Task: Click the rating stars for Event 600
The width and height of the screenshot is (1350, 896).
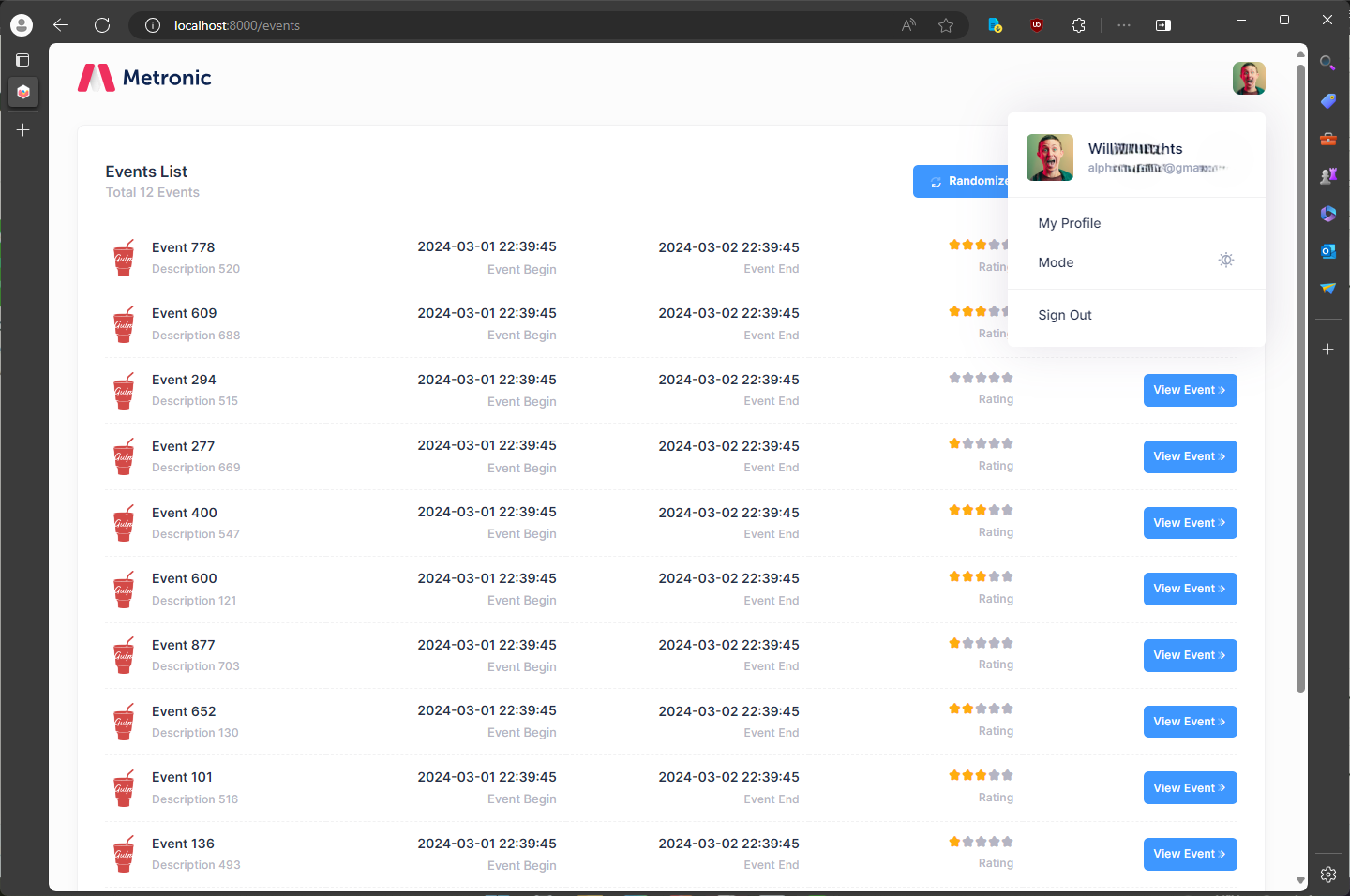Action: coord(981,576)
